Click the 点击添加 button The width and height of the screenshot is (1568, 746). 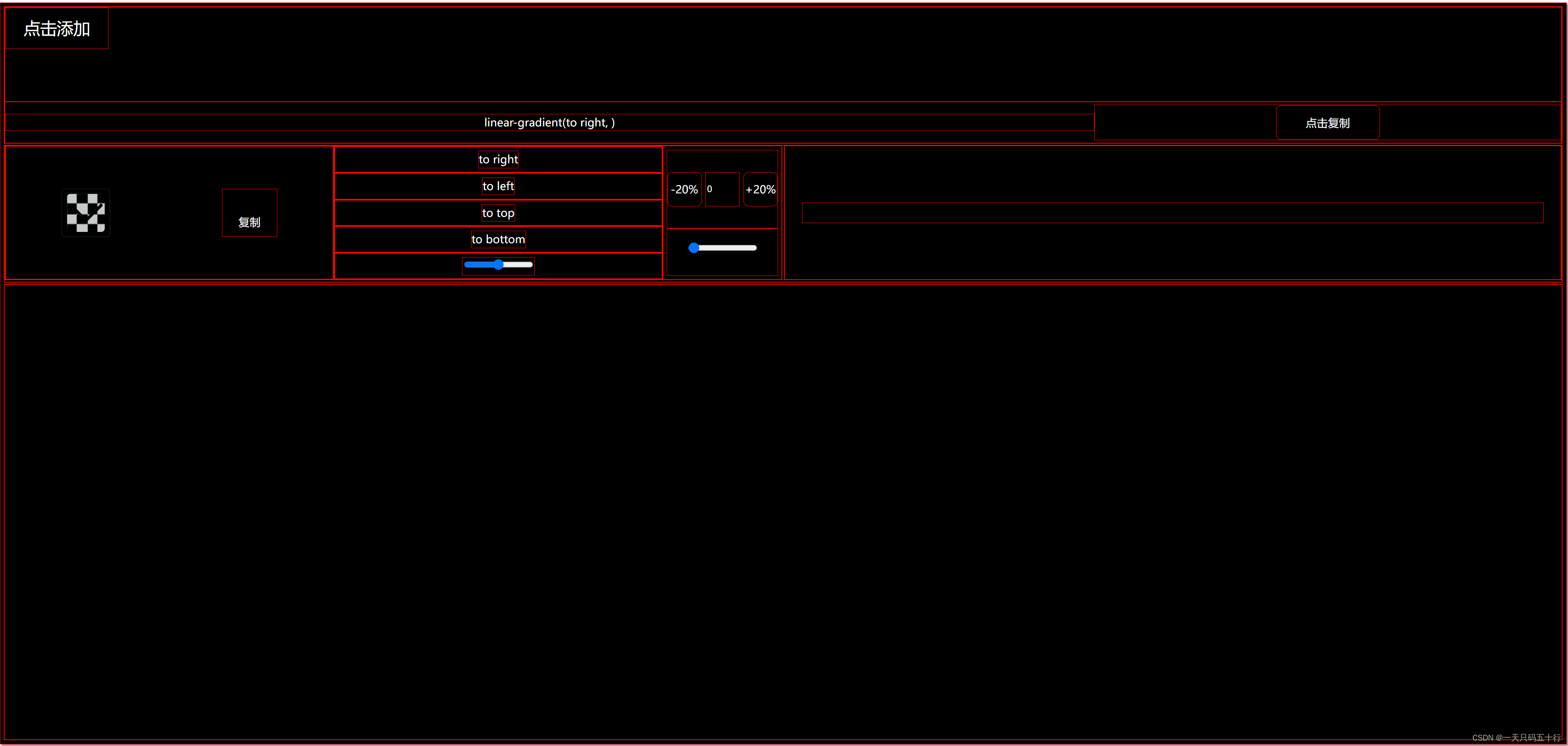57,28
